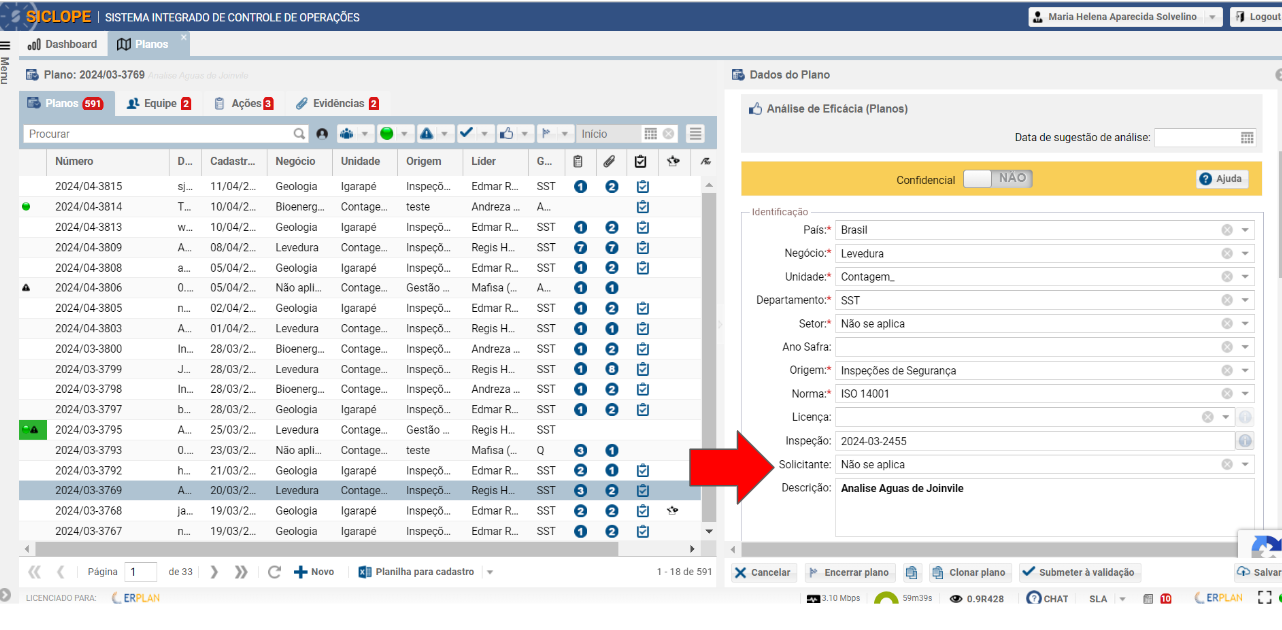This screenshot has height=630, width=1282.
Task: Go to next page arrow
Action: 214,572
